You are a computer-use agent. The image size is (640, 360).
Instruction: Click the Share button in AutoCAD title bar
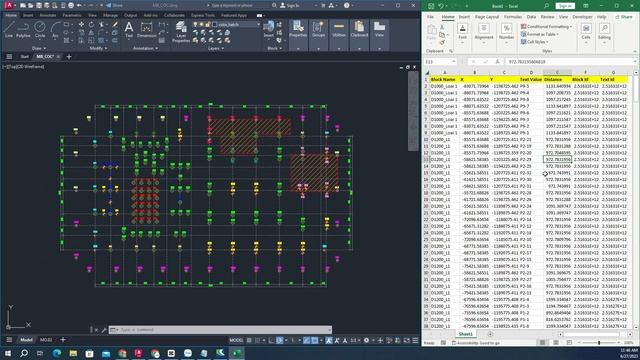click(x=114, y=5)
